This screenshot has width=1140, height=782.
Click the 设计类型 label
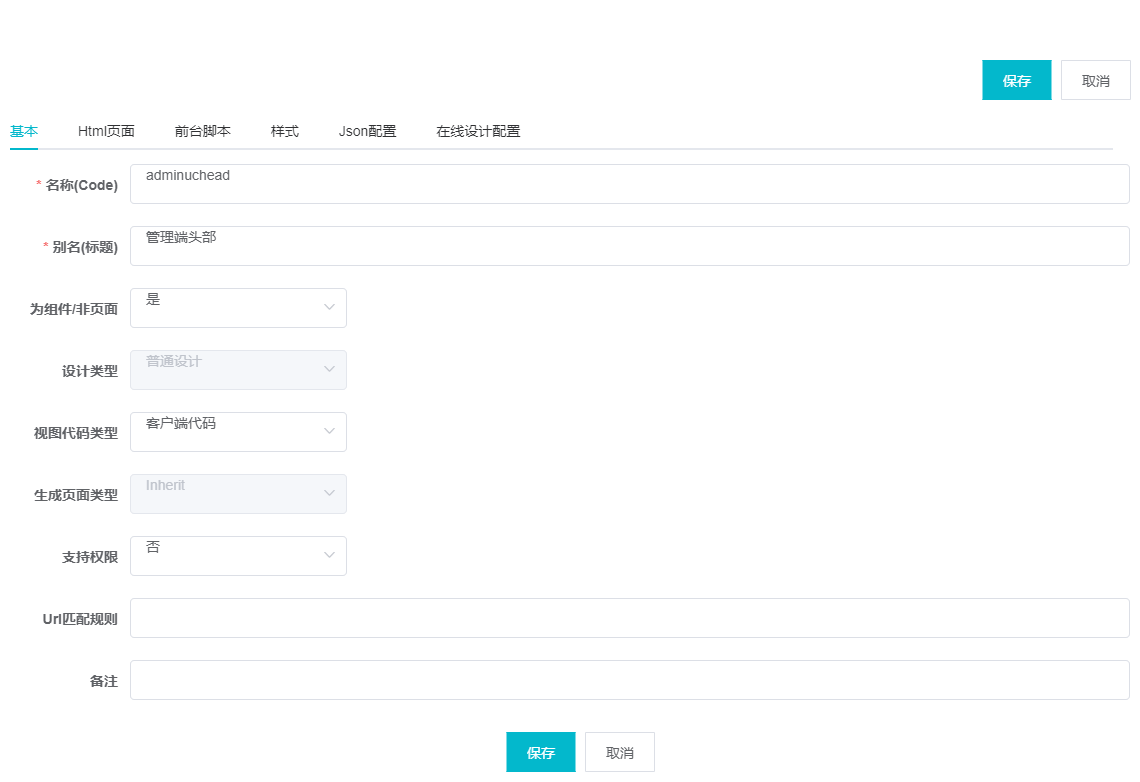pyautogui.click(x=89, y=371)
